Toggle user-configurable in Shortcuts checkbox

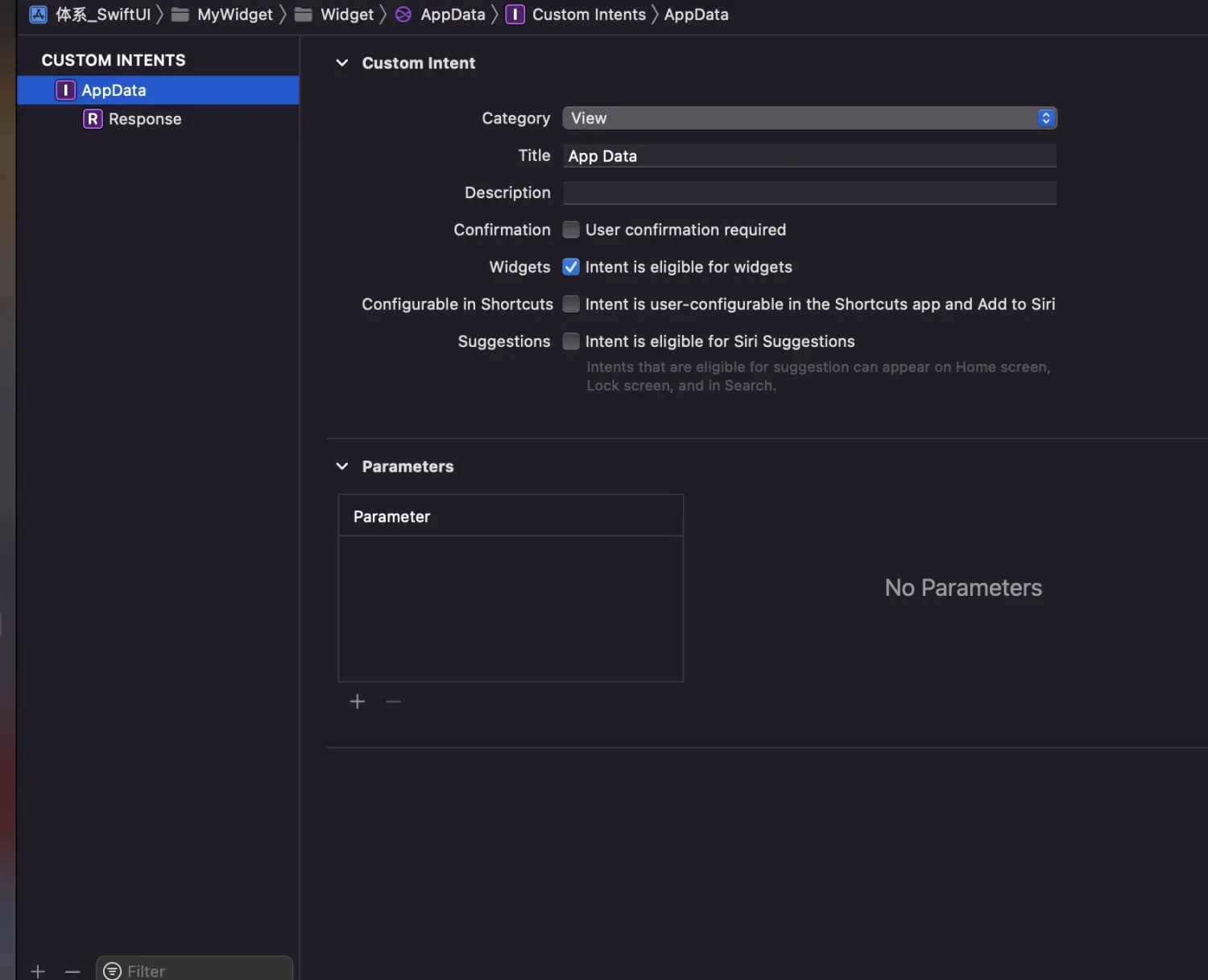tap(571, 304)
